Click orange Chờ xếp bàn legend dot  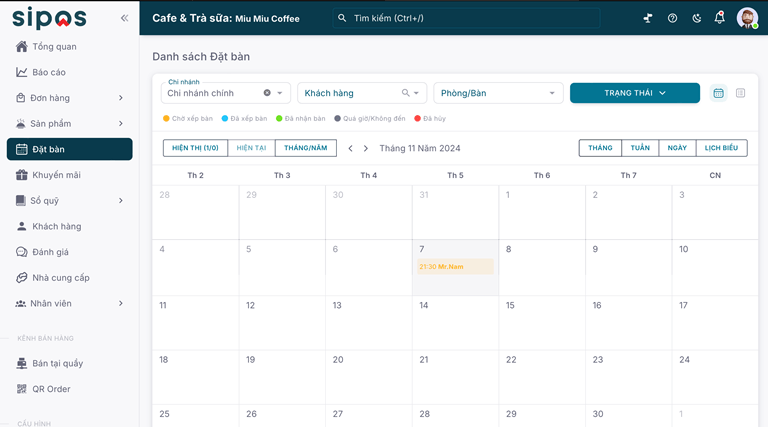[166, 119]
